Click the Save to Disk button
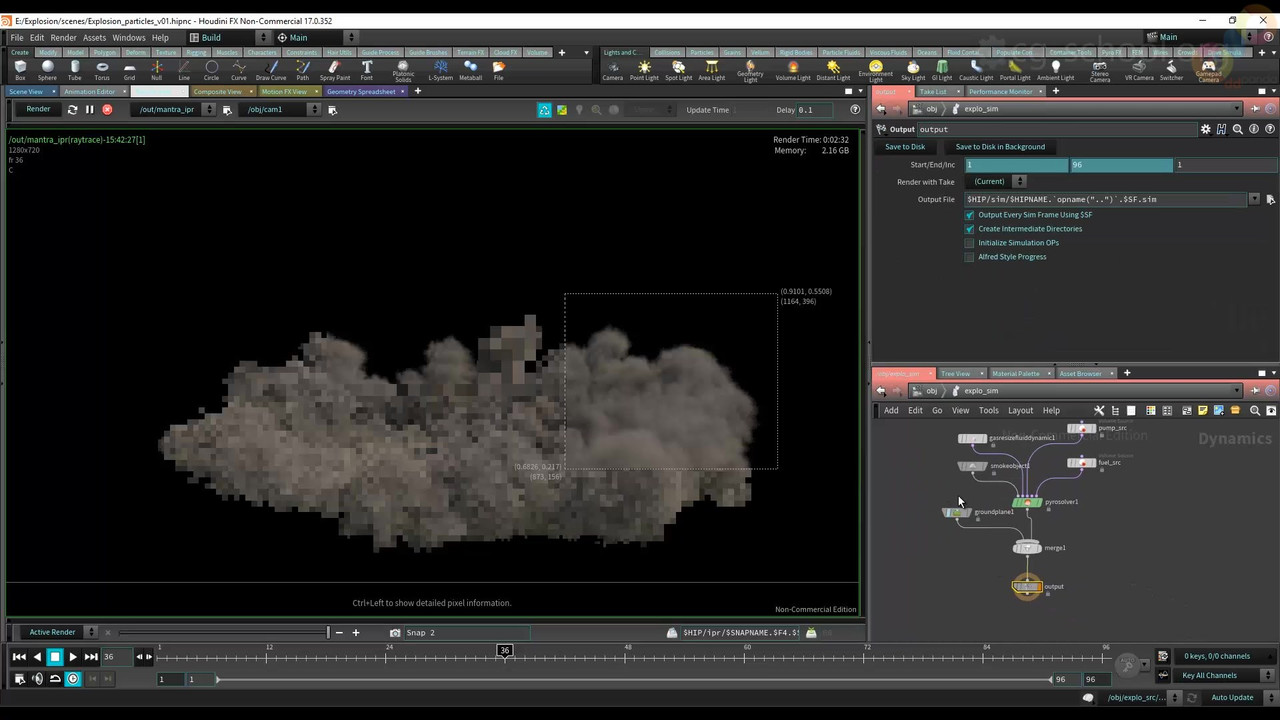This screenshot has width=1280, height=720. (905, 147)
